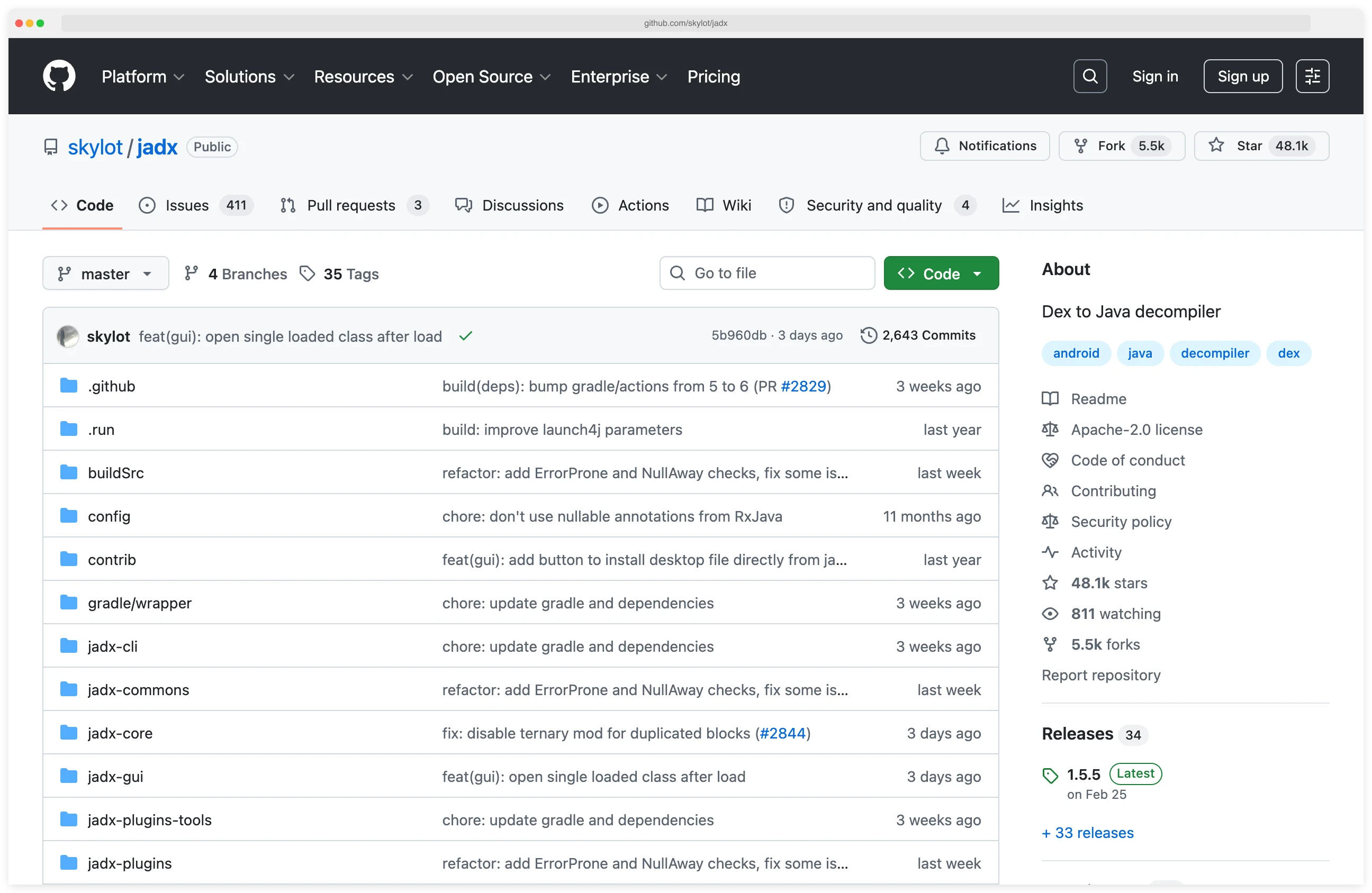Switch to the Pull requests tab
This screenshot has width=1372, height=893.
(x=351, y=205)
